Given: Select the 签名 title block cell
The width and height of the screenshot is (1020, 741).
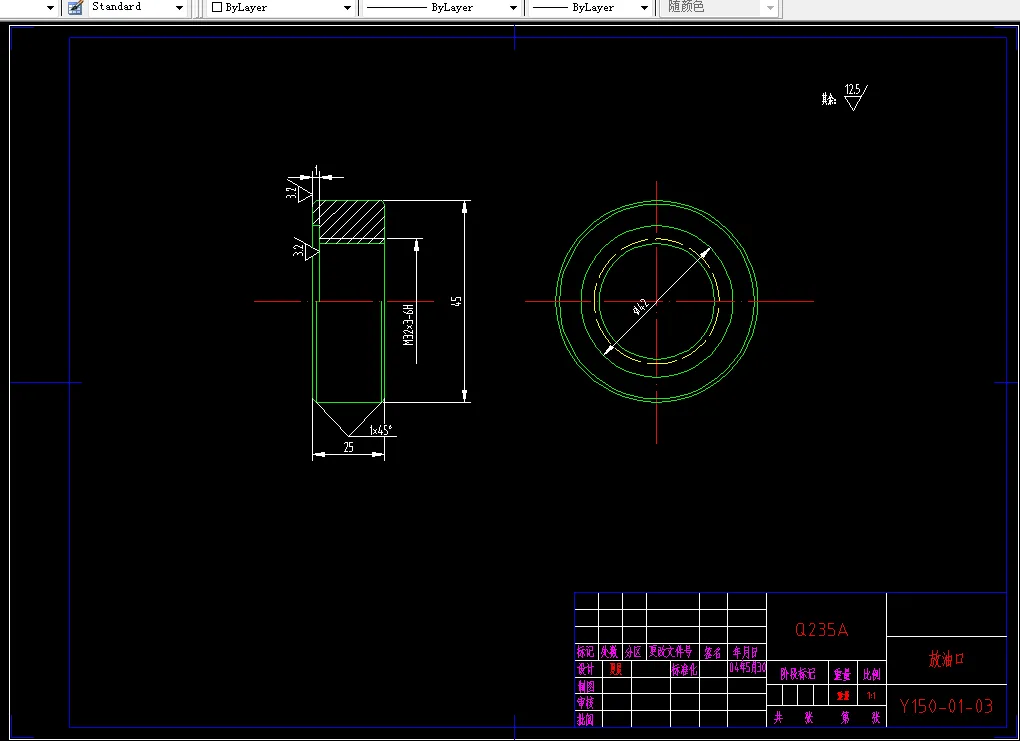Looking at the screenshot, I should pos(713,653).
